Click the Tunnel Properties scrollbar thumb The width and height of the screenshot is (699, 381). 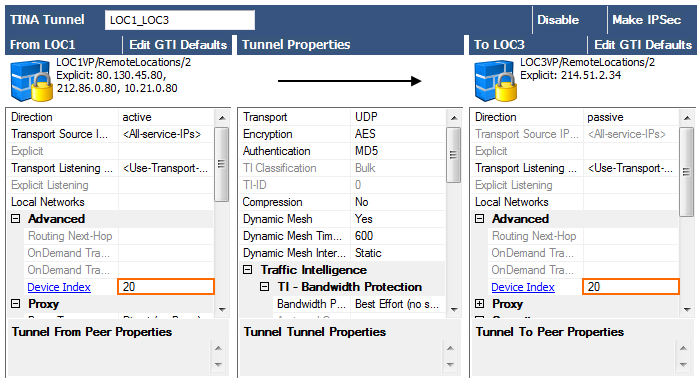(454, 155)
